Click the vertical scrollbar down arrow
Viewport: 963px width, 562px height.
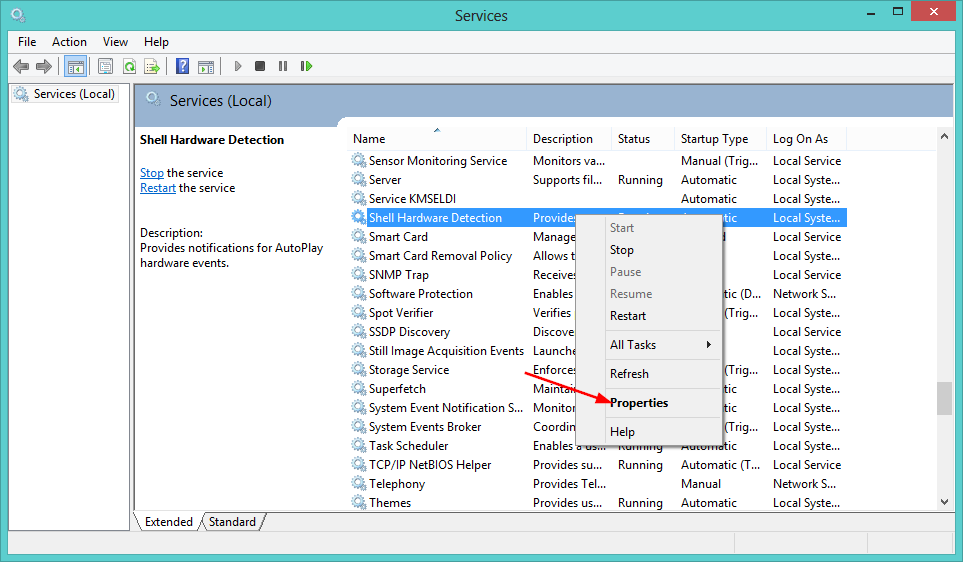click(944, 502)
